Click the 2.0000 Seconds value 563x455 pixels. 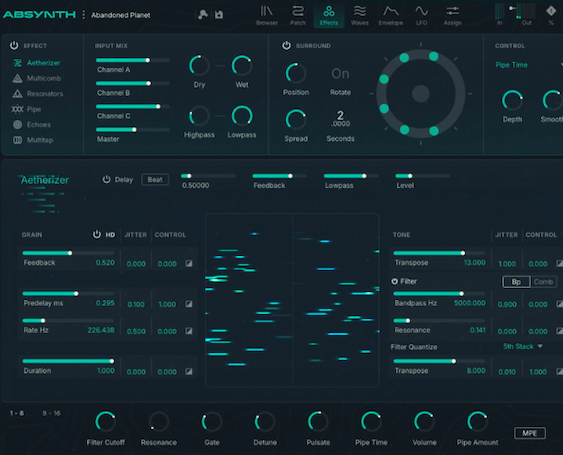click(340, 119)
